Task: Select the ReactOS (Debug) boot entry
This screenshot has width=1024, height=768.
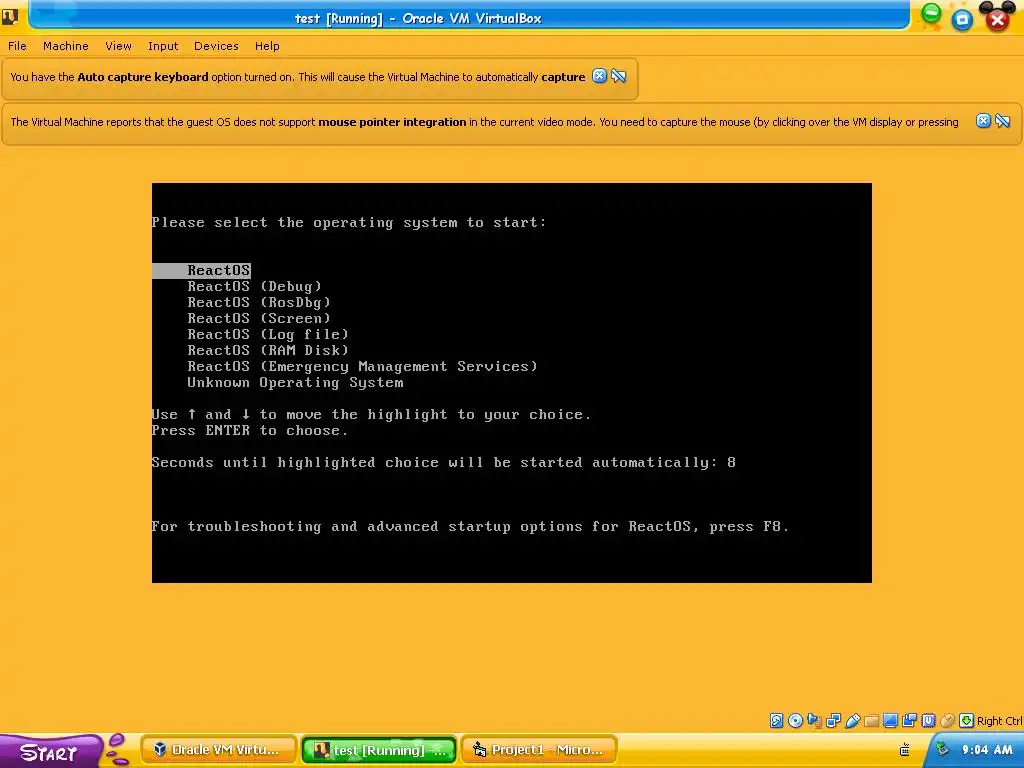Action: 254,286
